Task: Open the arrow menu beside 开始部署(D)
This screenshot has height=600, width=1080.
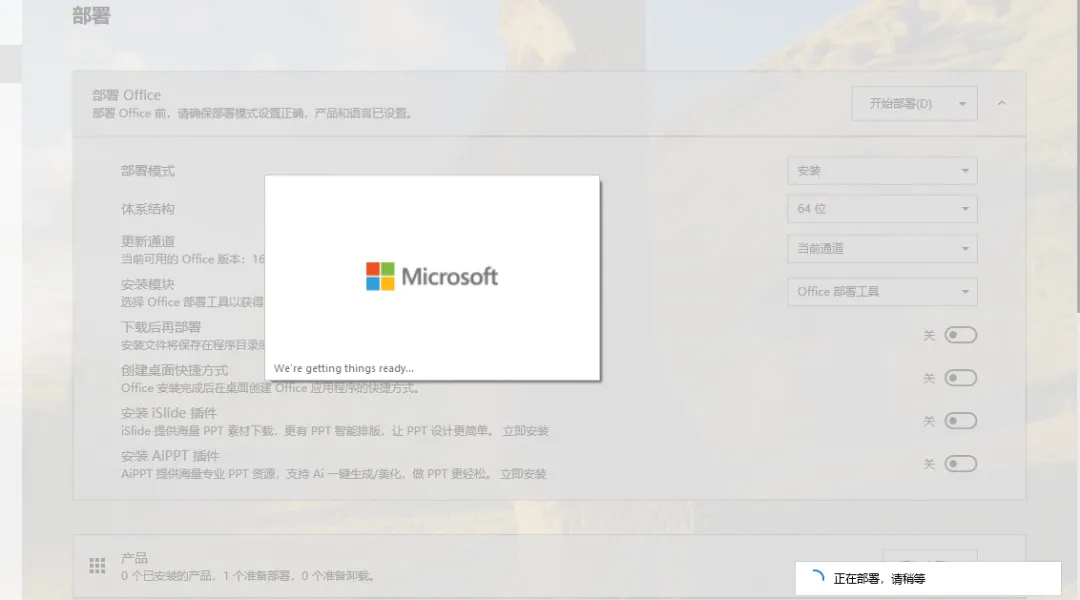Action: click(962, 104)
